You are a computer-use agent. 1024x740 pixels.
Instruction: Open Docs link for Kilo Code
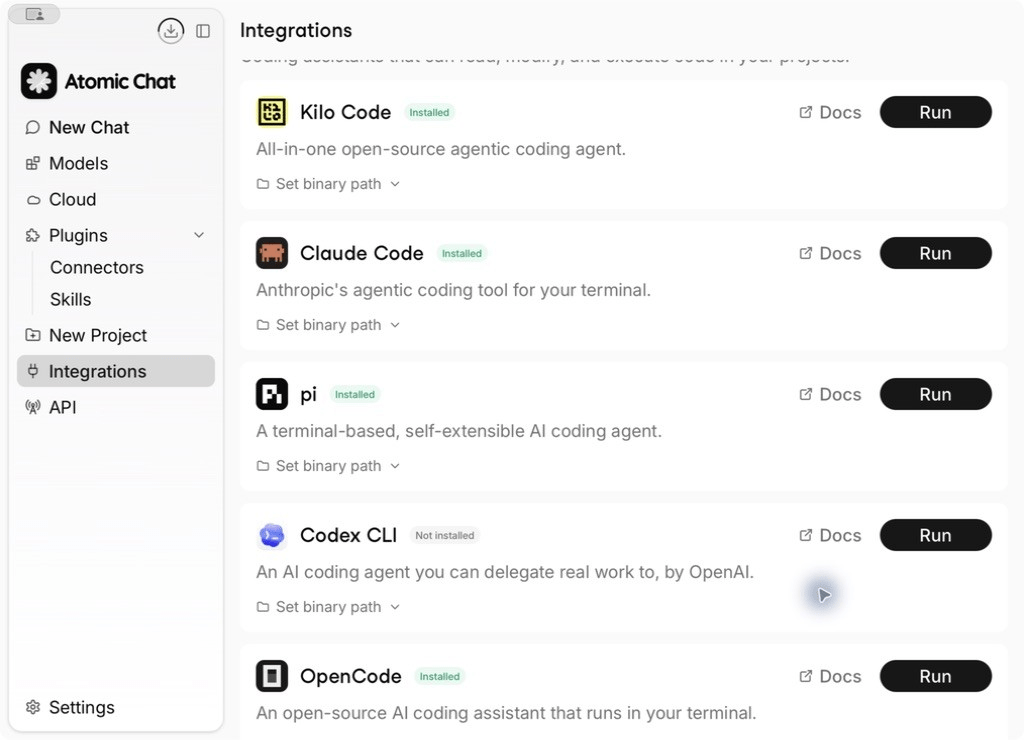click(x=830, y=112)
